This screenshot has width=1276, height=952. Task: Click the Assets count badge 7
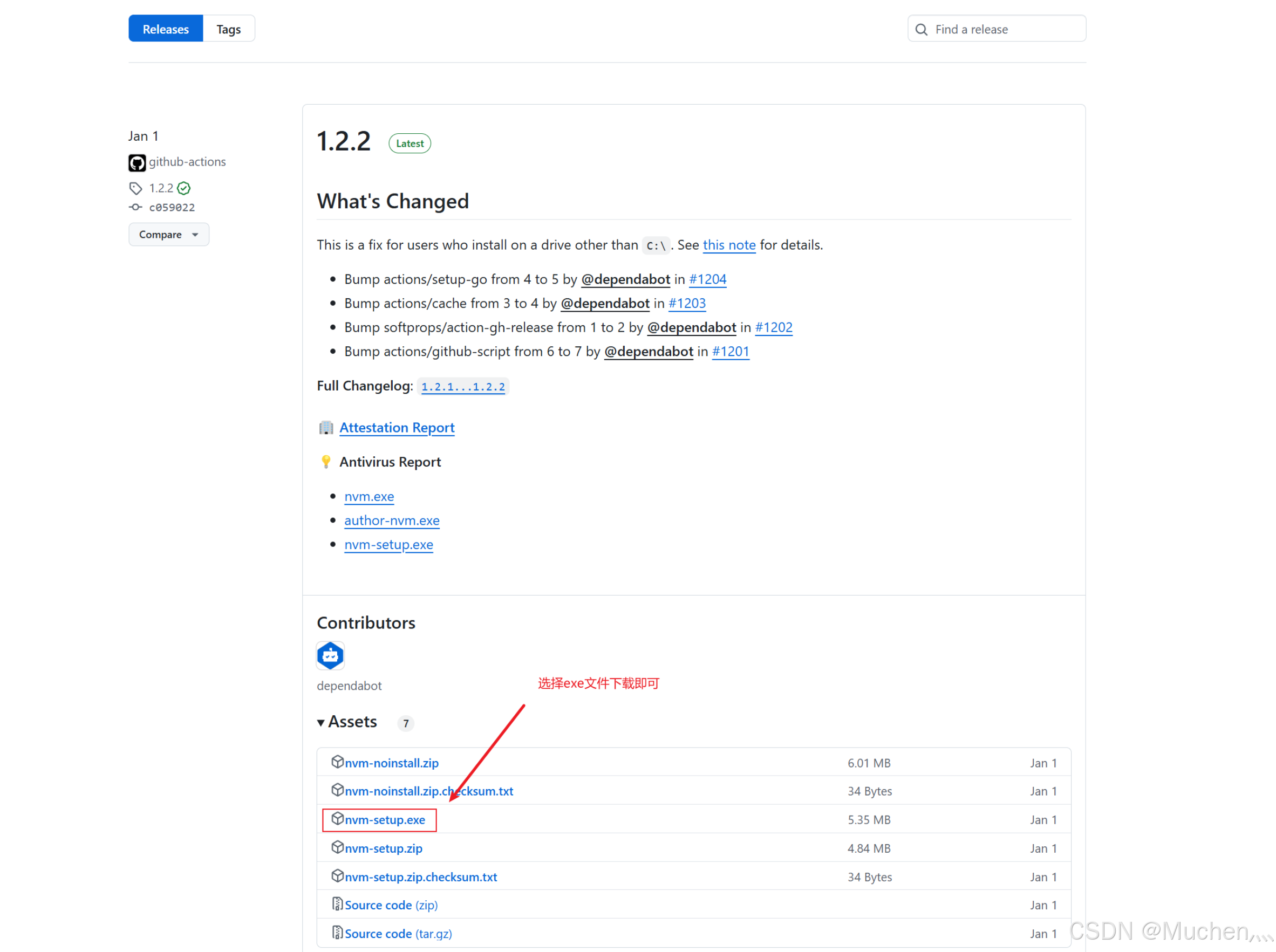406,724
